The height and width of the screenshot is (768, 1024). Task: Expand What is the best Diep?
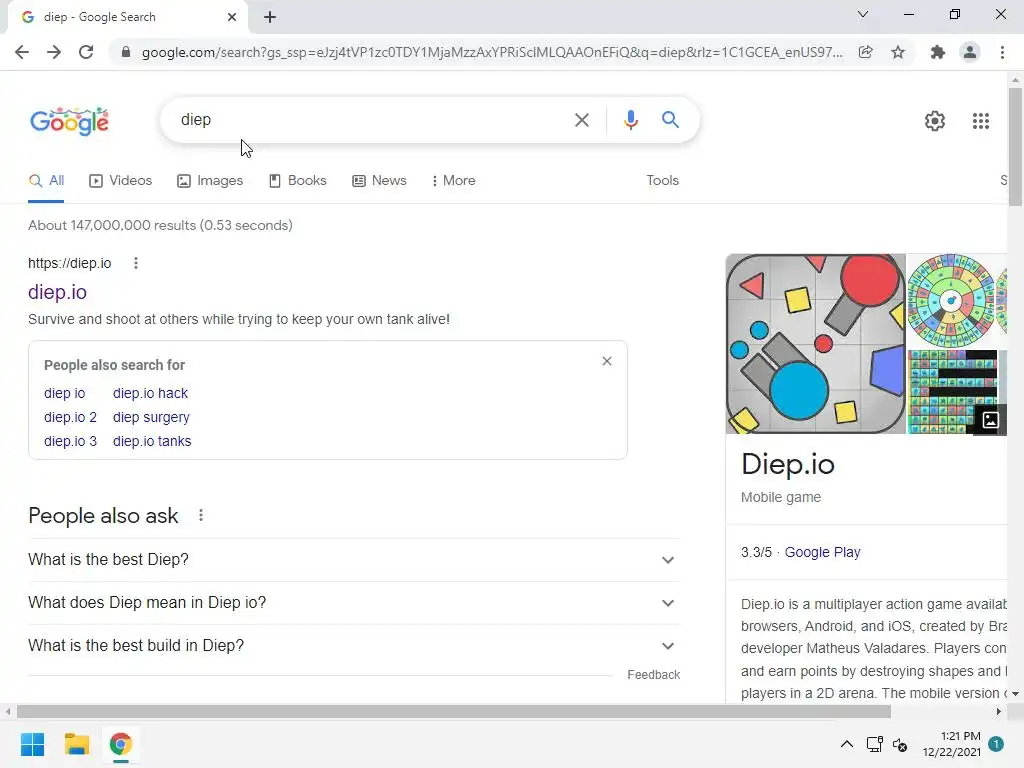point(354,560)
